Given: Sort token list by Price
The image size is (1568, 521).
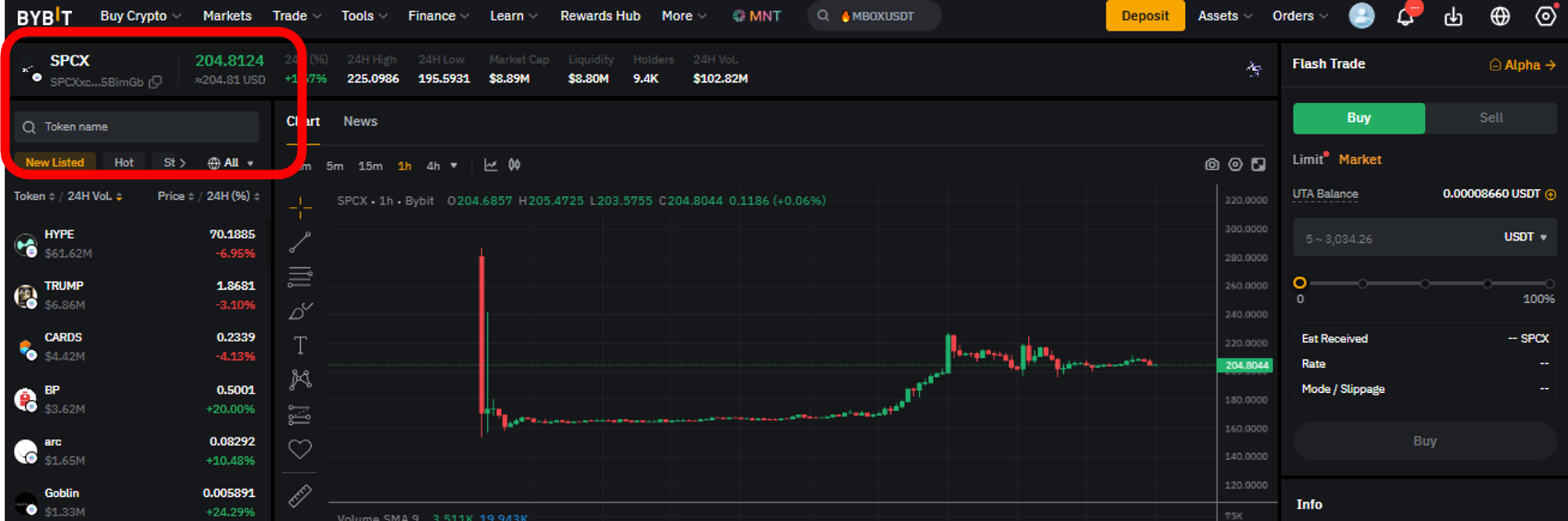Looking at the screenshot, I should [176, 196].
